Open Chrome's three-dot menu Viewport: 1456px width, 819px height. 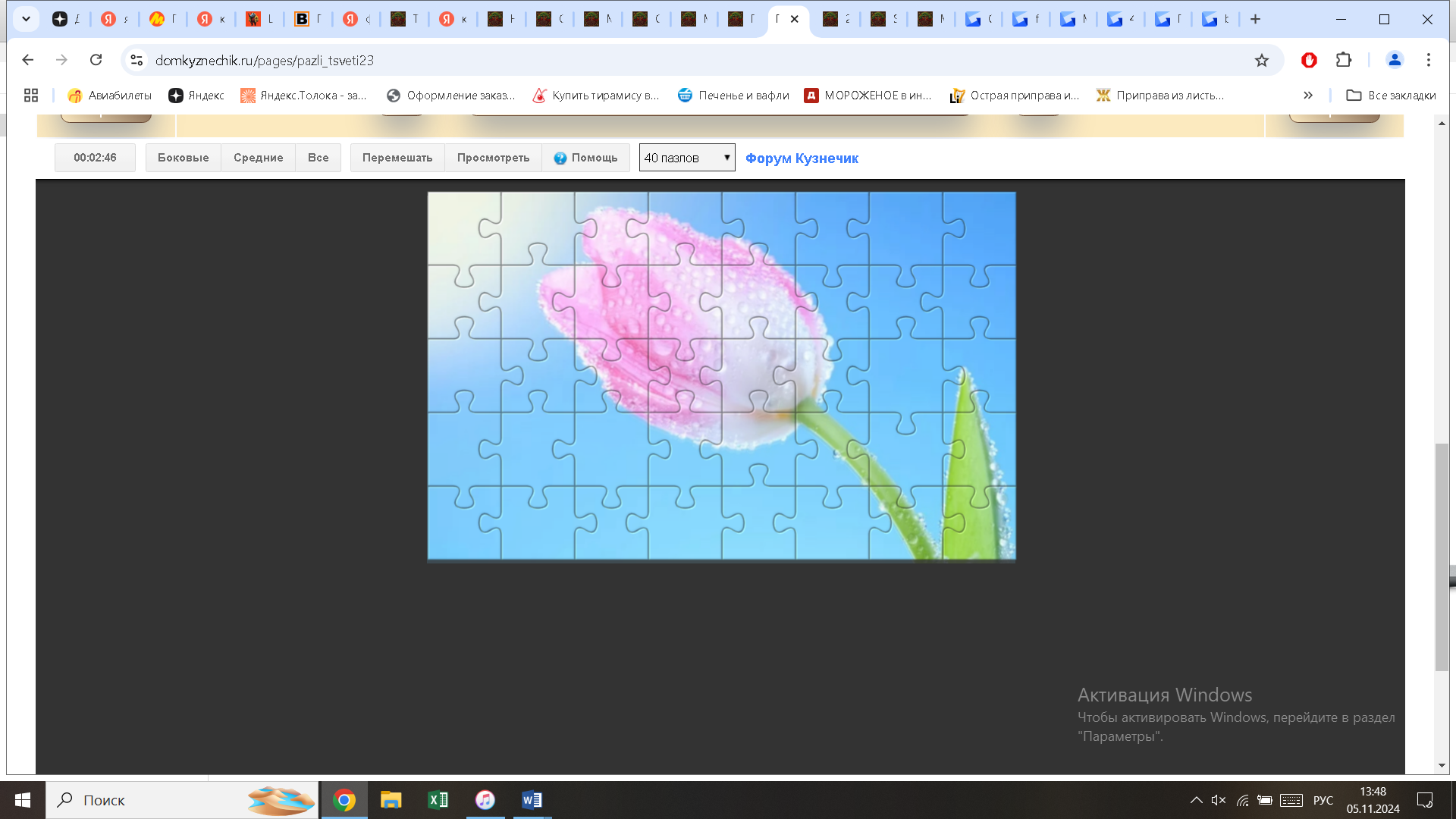(x=1428, y=60)
